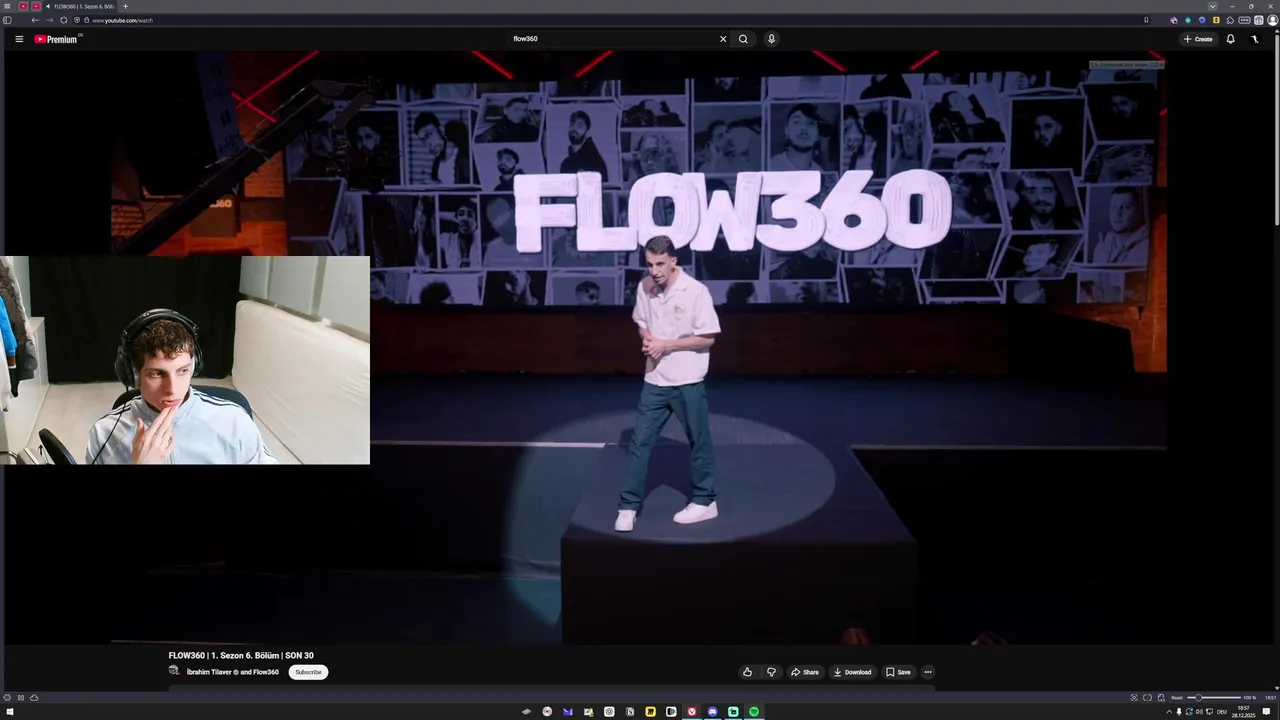The height and width of the screenshot is (720, 1280).
Task: Share the FLOW360 video
Action: coord(805,672)
